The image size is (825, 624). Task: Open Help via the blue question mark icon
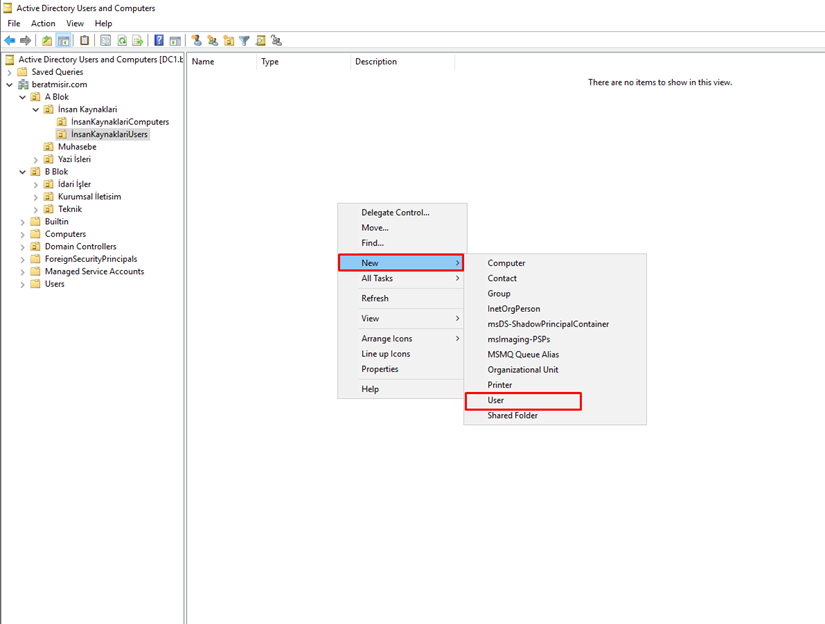(159, 41)
